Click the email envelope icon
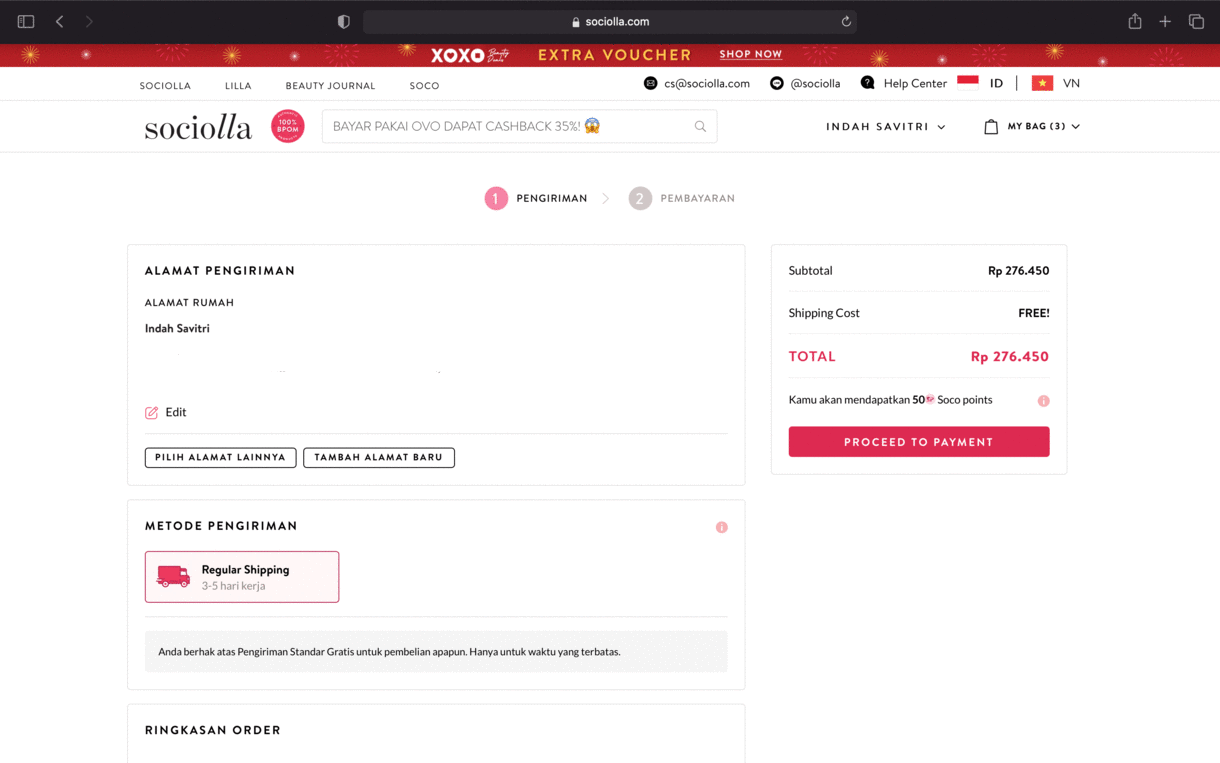The height and width of the screenshot is (763, 1220). (651, 83)
